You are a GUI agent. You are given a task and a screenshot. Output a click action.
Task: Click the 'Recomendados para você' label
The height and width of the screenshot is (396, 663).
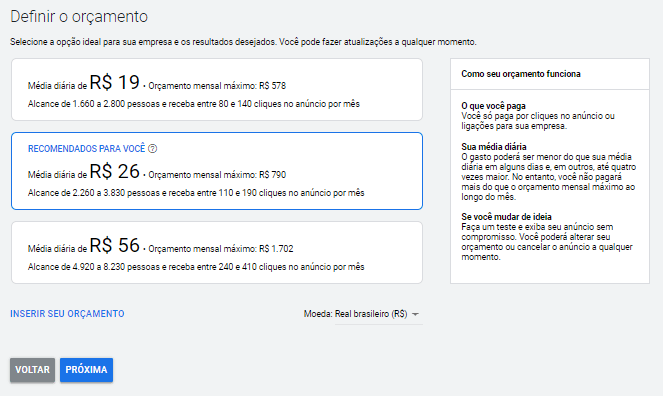tap(86, 148)
